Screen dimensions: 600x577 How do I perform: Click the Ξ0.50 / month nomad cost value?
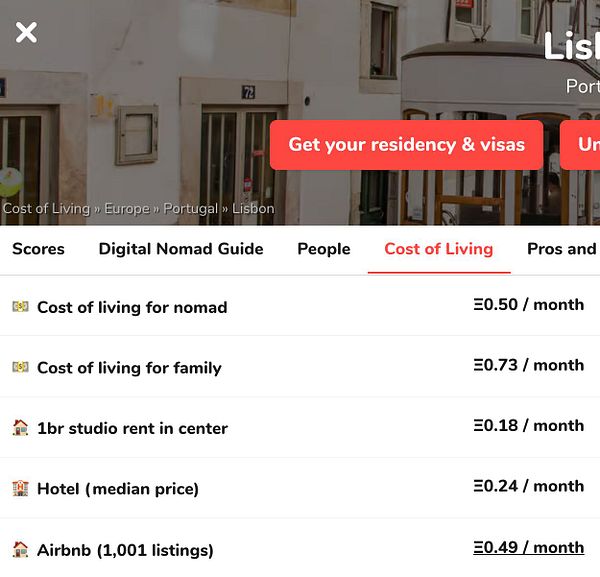pos(528,305)
